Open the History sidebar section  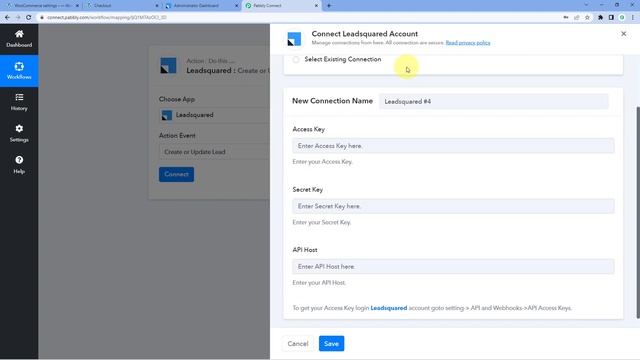pos(19,102)
